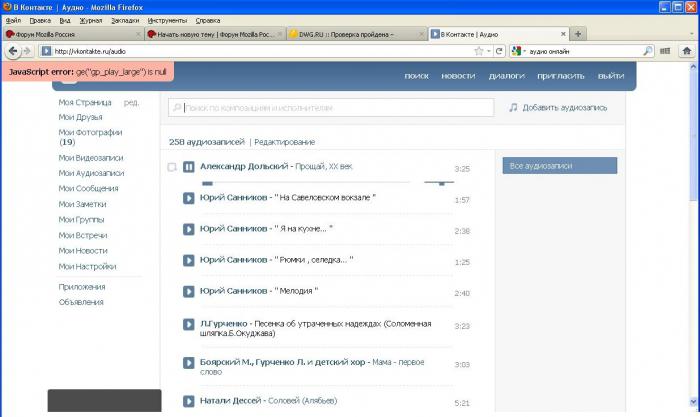700x417 pixels.
Task: Click the address bar URL field
Action: (x=262, y=51)
